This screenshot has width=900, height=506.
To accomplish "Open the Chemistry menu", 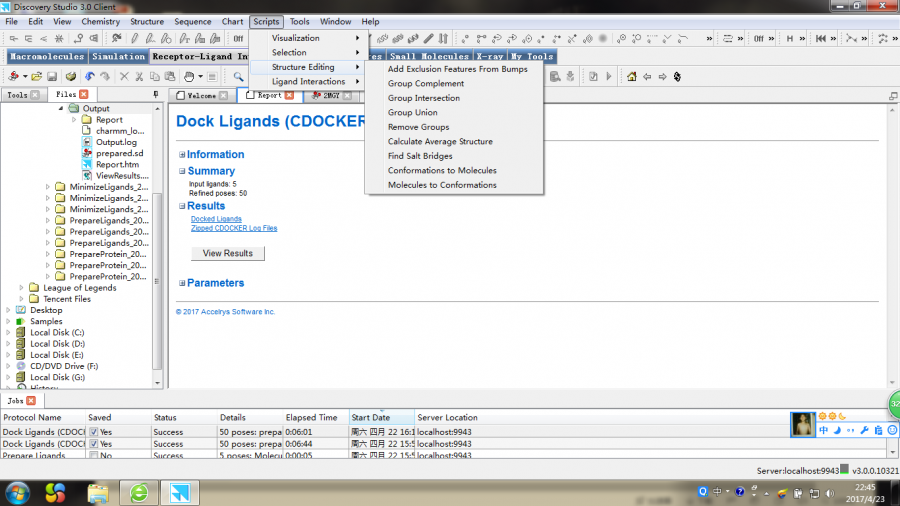I will 100,21.
